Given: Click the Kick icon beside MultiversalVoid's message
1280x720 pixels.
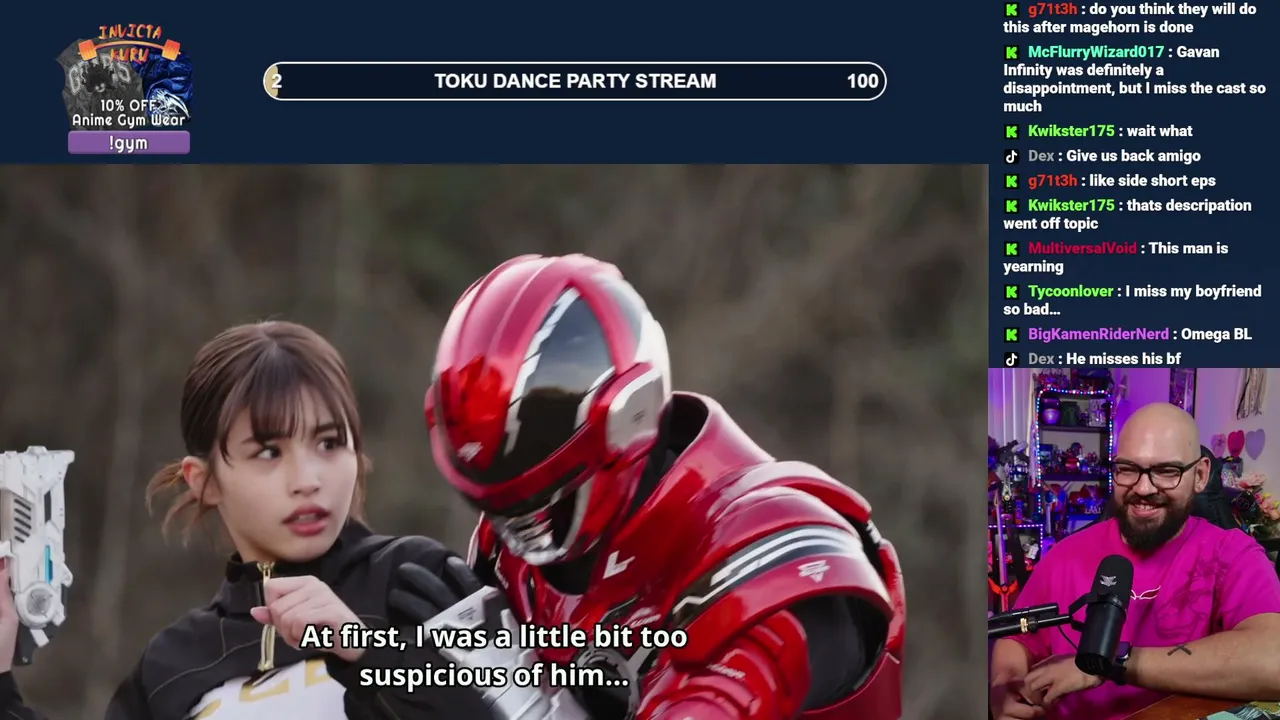Looking at the screenshot, I should point(1011,249).
